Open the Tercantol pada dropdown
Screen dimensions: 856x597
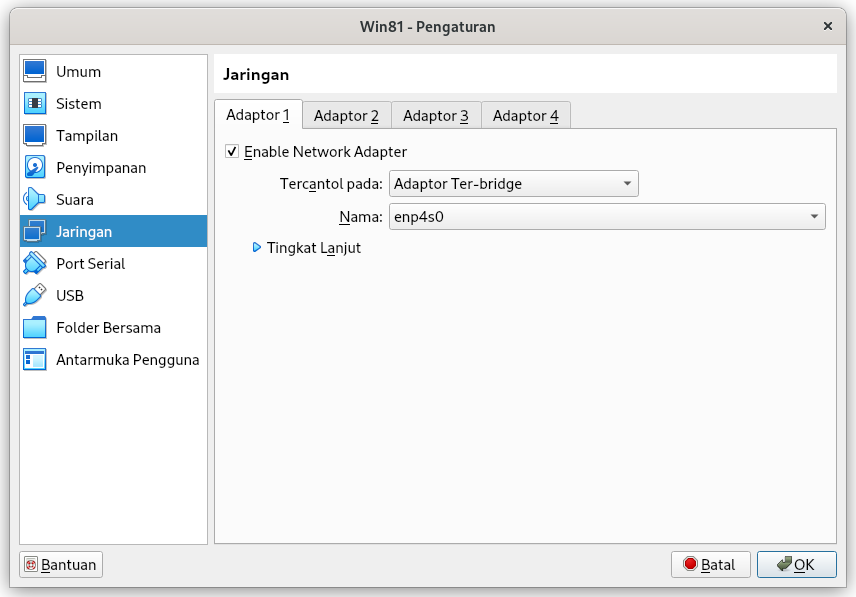point(513,183)
